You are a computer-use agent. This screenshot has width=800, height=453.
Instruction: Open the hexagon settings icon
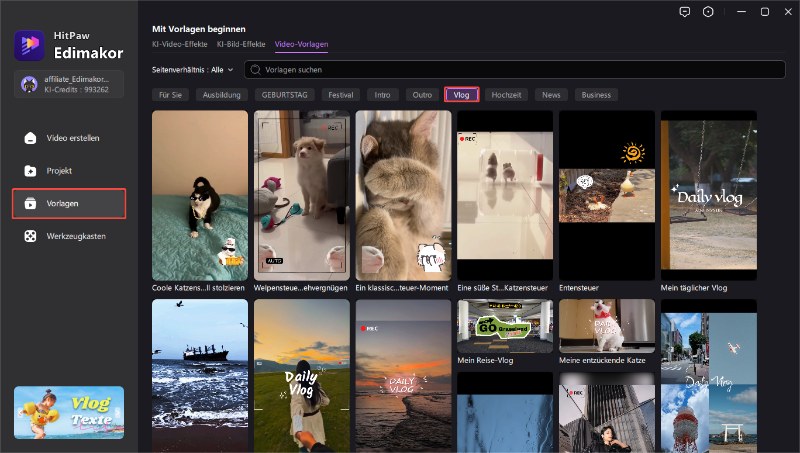click(x=709, y=12)
